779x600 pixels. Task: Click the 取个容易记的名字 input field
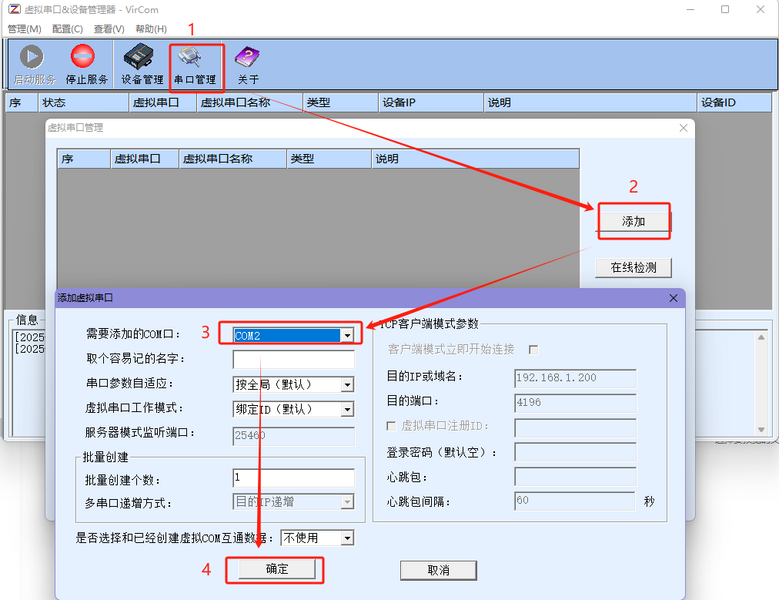tap(294, 359)
